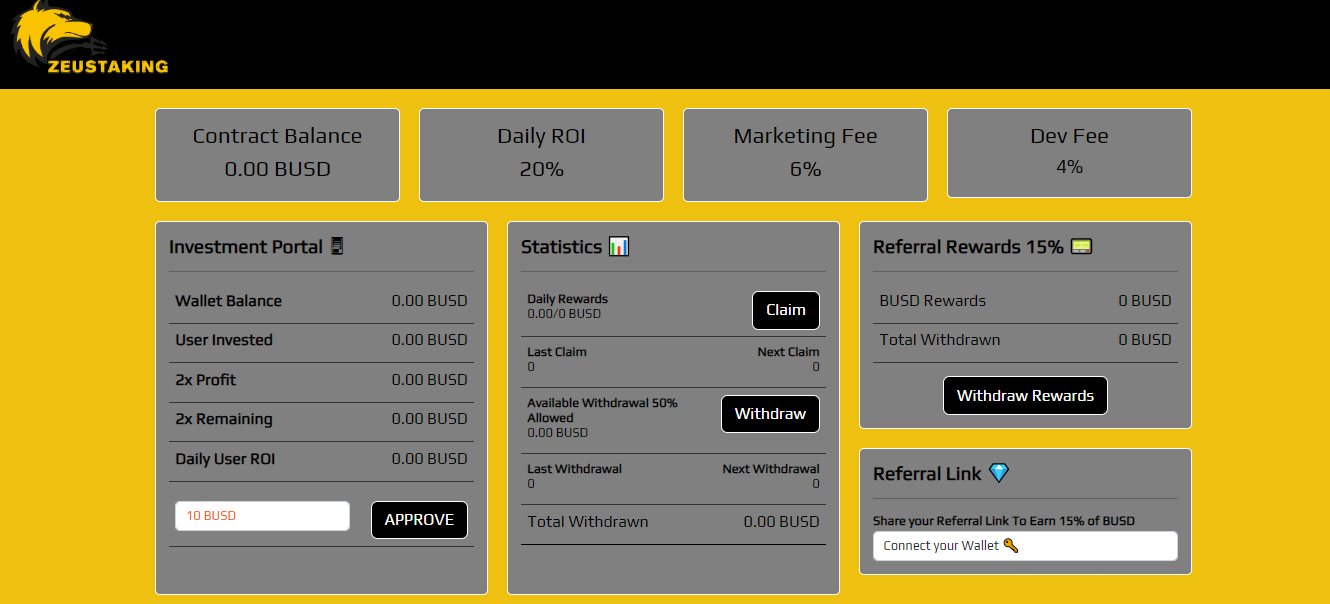
Task: Click the BUSD Rewards label
Action: [x=932, y=301]
